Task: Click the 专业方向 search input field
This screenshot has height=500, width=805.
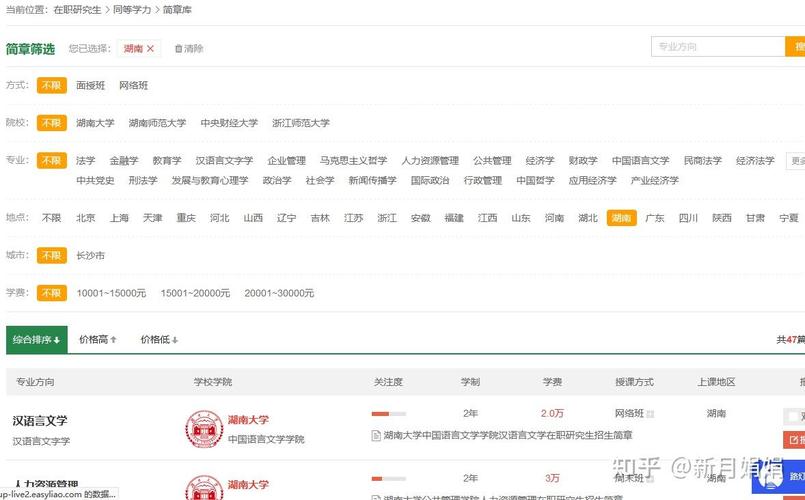Action: (x=718, y=47)
